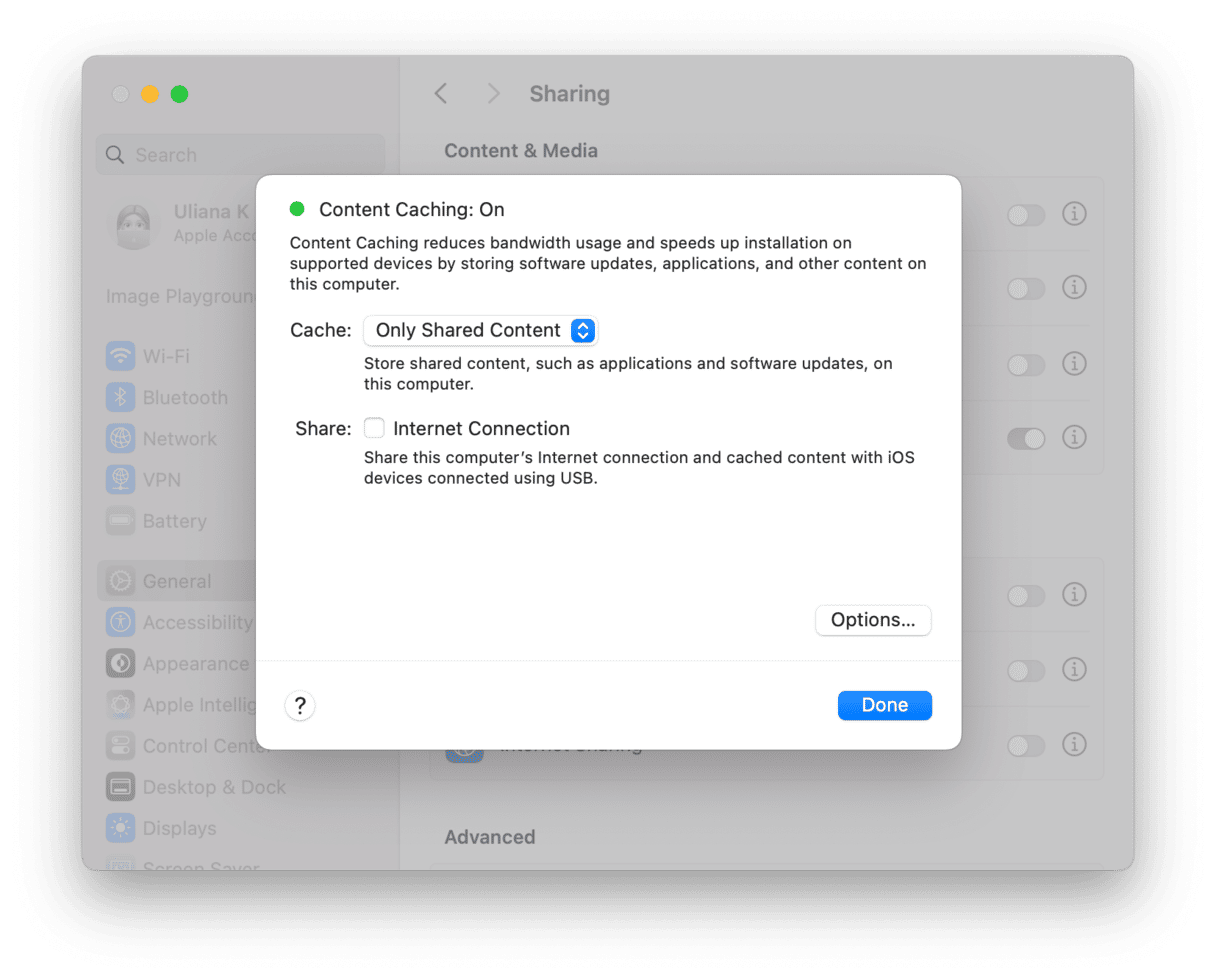Open the Cache dropdown, Only Shared Content

click(480, 330)
